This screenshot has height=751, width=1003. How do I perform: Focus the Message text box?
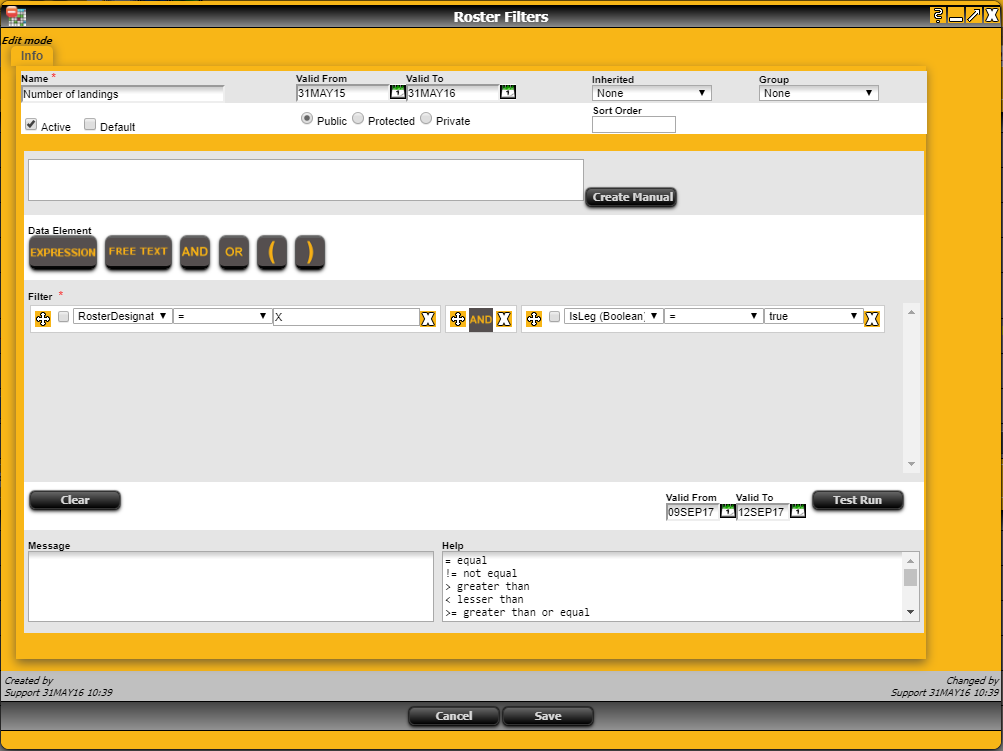[x=231, y=587]
